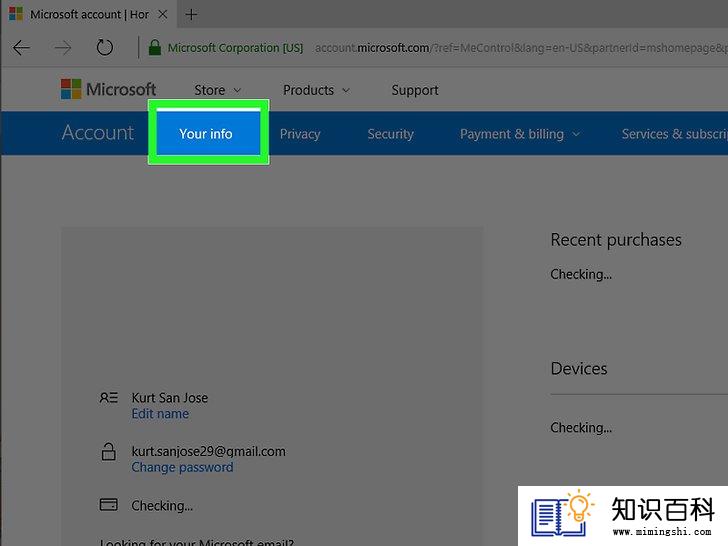728x546 pixels.
Task: Switch to the Security tab
Action: [x=390, y=134]
